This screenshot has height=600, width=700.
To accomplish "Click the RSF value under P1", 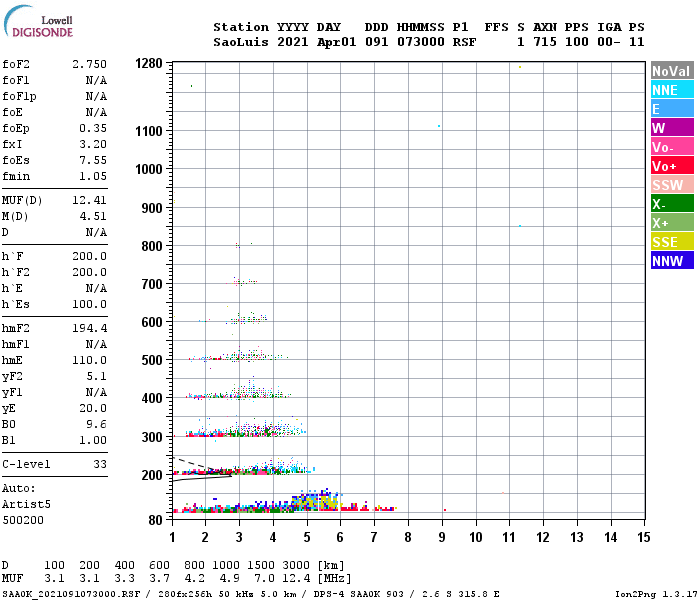I will (464, 42).
